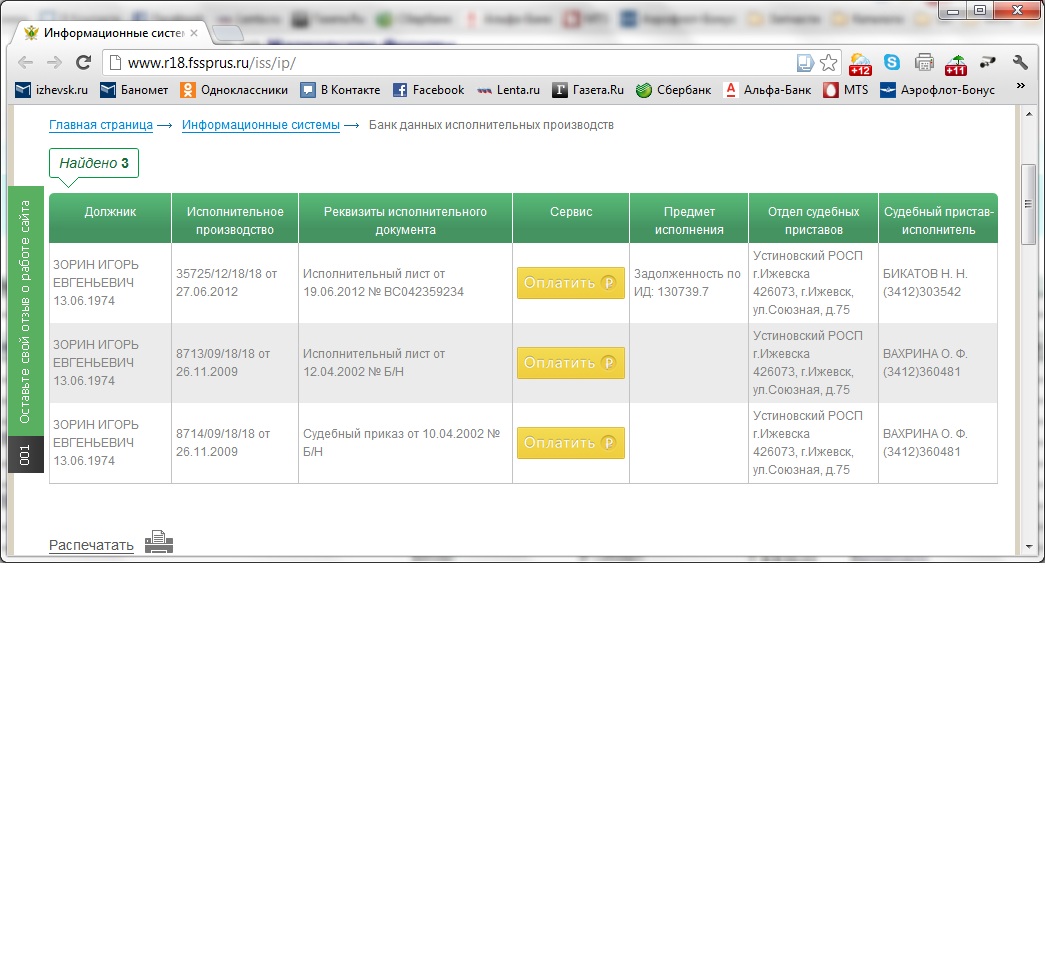The width and height of the screenshot is (1045, 980).
Task: Open the Баномет bookmark
Action: point(134,90)
